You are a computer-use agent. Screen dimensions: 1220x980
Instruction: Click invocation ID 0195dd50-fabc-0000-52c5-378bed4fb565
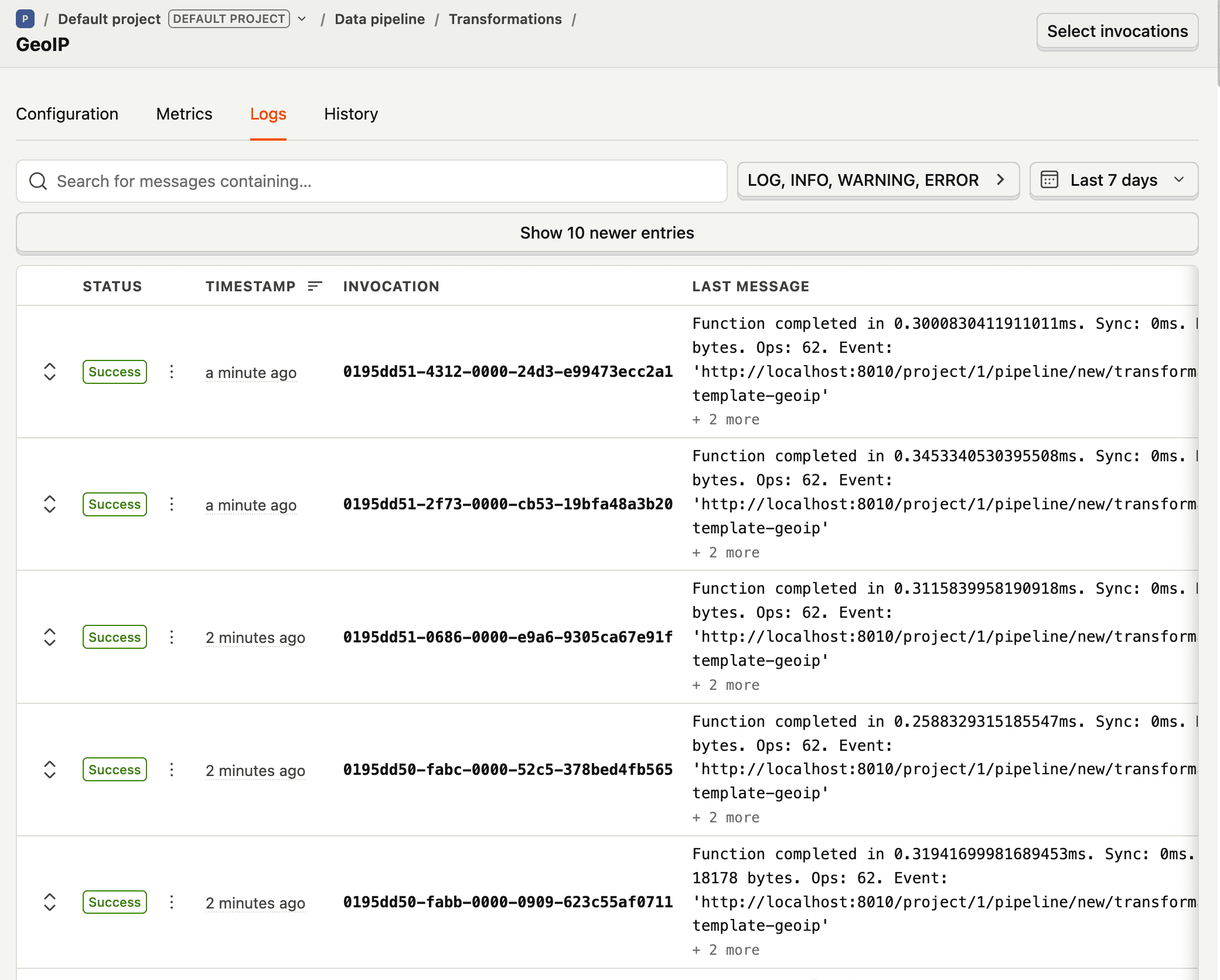[x=508, y=770]
